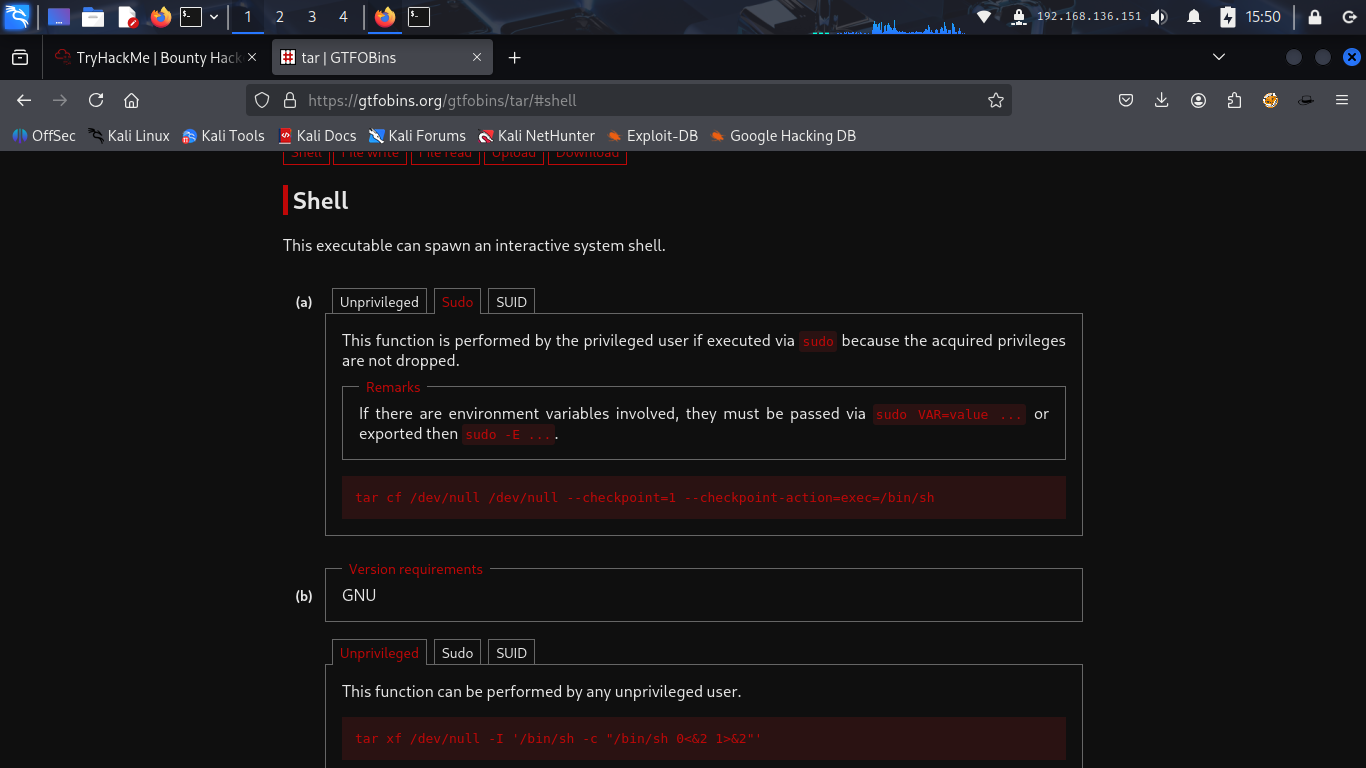Screen dimensions: 1366x768
Task: Select workspace 1 in the panel
Action: 248,17
